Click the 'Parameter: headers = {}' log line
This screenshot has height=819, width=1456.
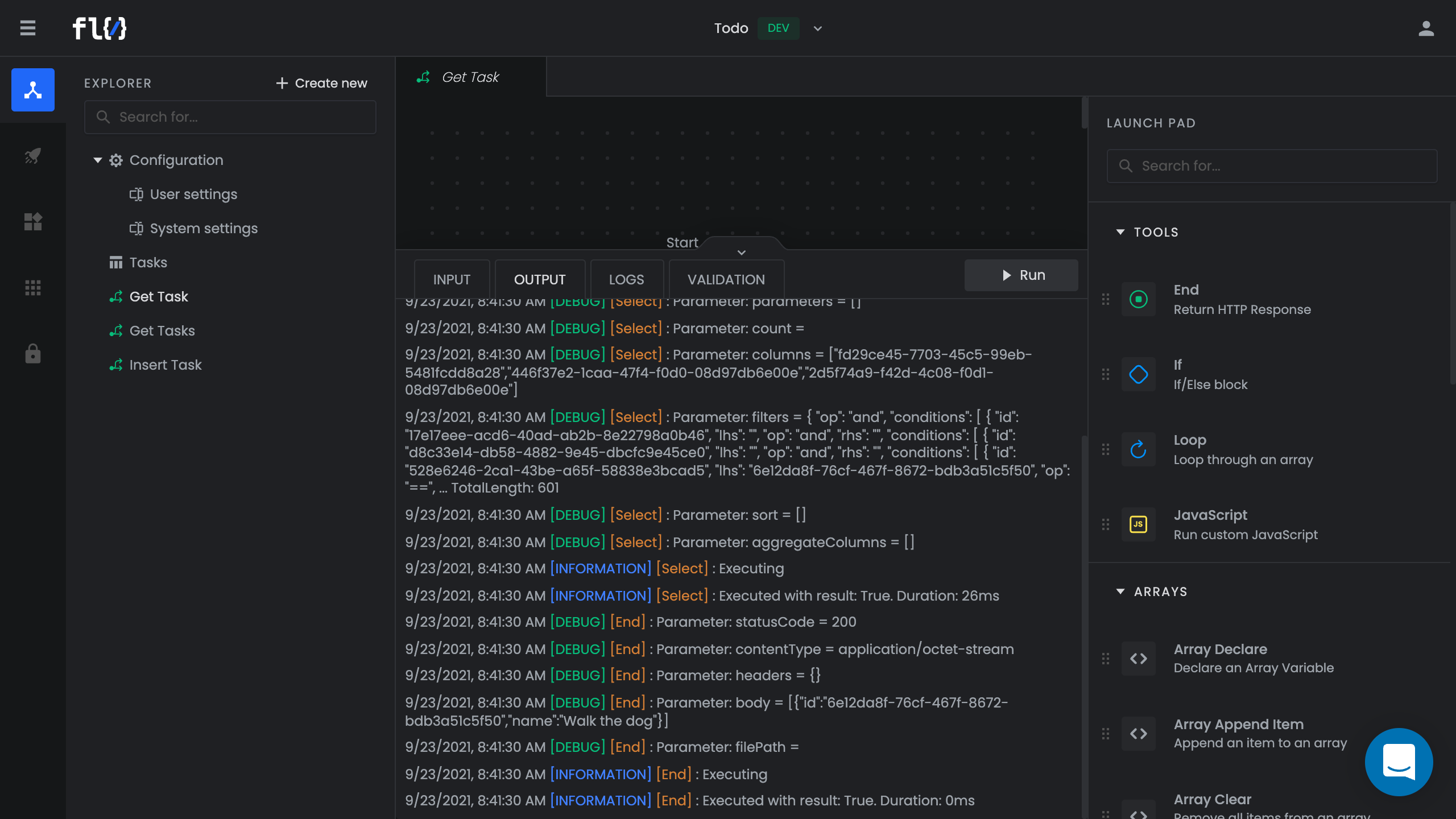[613, 676]
